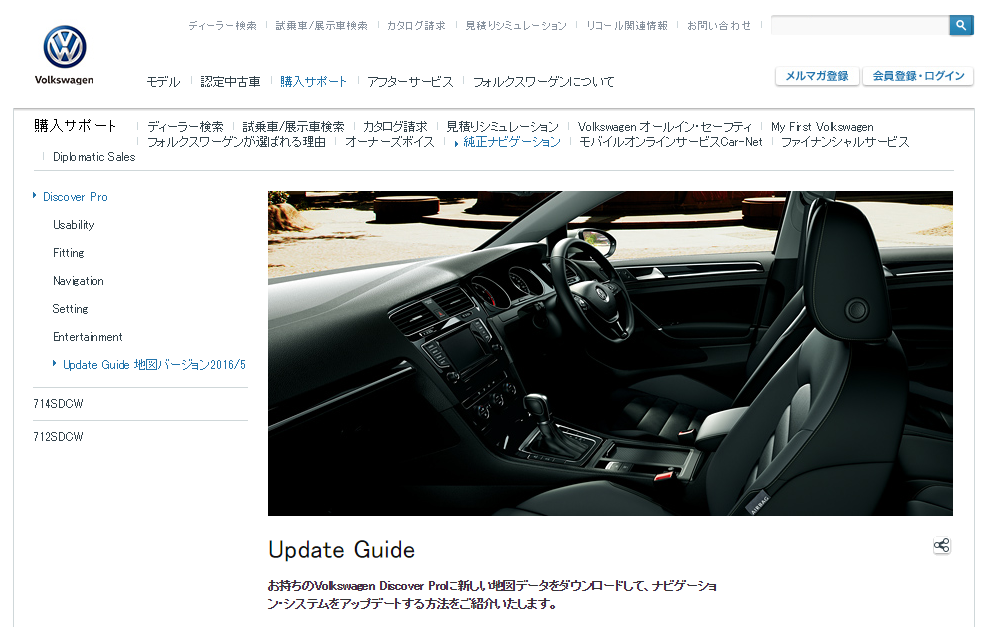Click the share icon beside Update Guide

click(x=942, y=545)
